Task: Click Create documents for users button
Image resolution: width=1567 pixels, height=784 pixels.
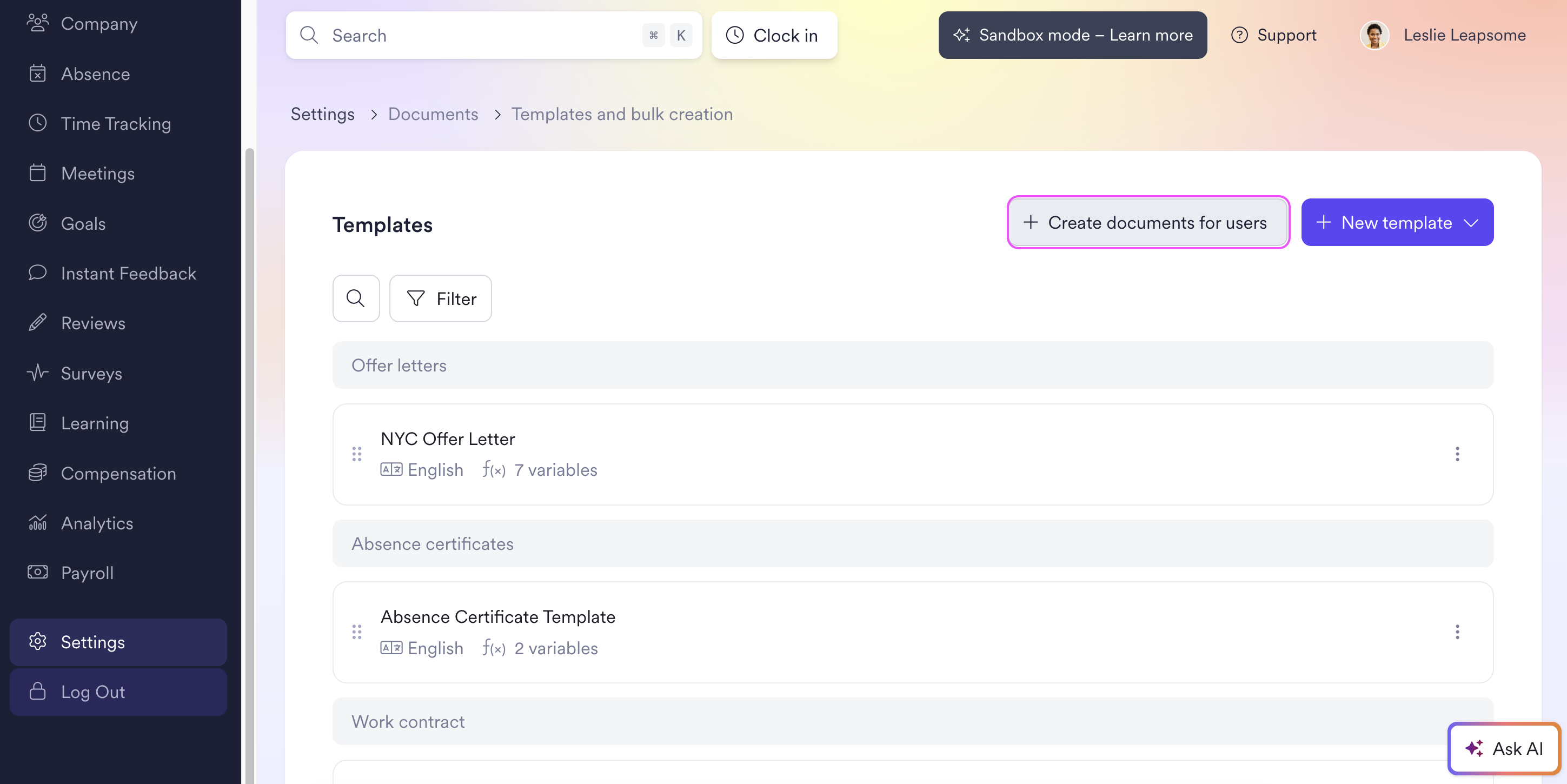Action: coord(1148,223)
